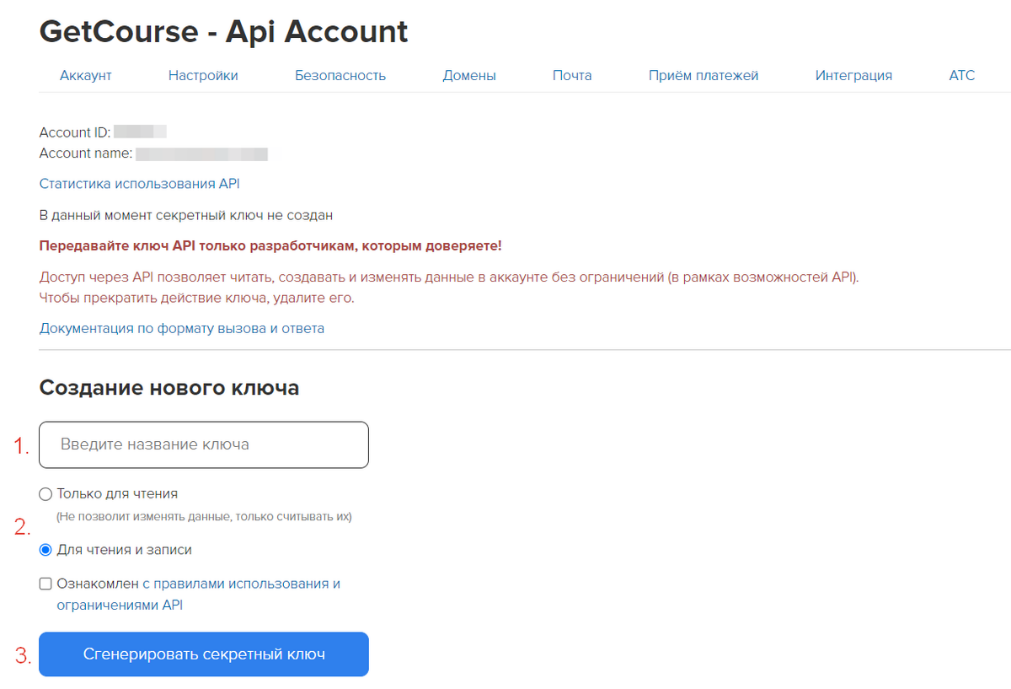
Task: Switch to the Интеграция tab
Action: pyautogui.click(x=853, y=75)
